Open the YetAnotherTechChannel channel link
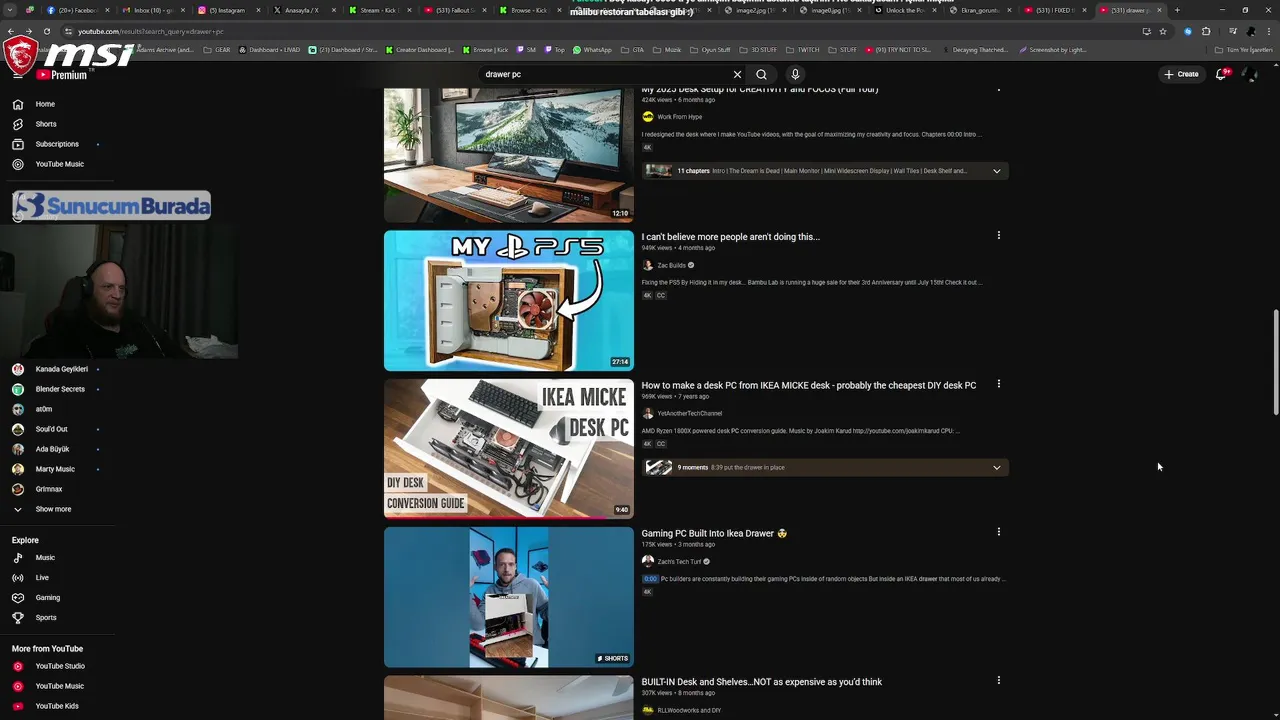 click(x=689, y=413)
